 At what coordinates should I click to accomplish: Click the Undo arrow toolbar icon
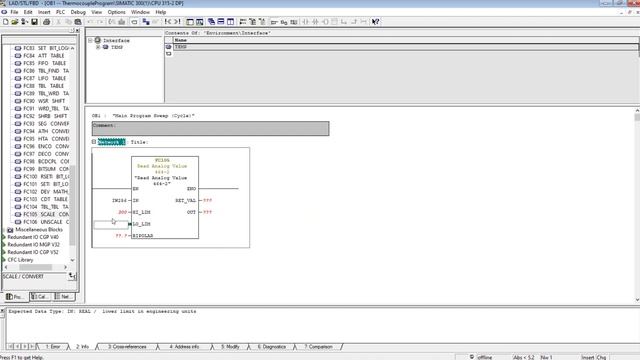click(90, 22)
